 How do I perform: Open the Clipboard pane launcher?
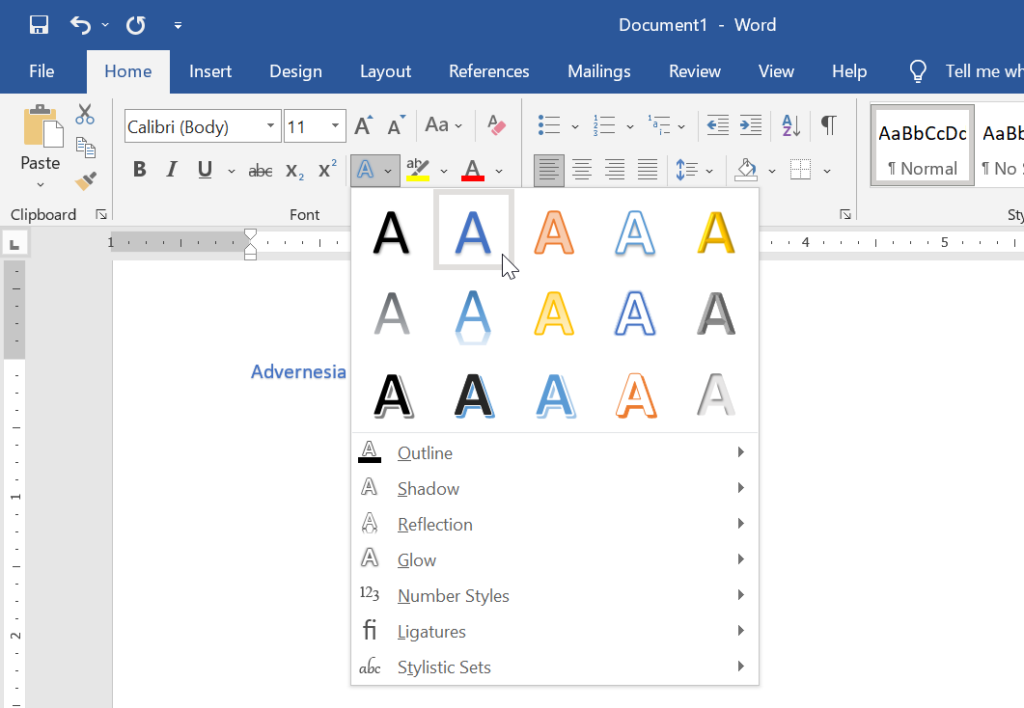101,213
